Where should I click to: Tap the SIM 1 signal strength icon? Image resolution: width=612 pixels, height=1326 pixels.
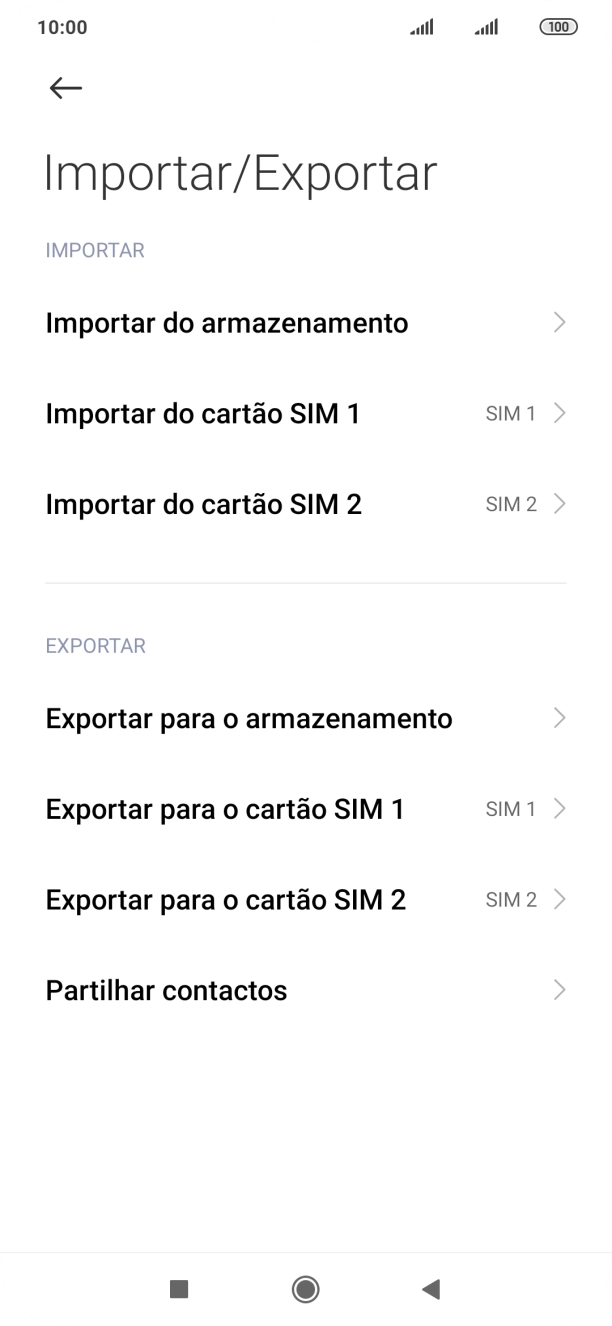(421, 27)
